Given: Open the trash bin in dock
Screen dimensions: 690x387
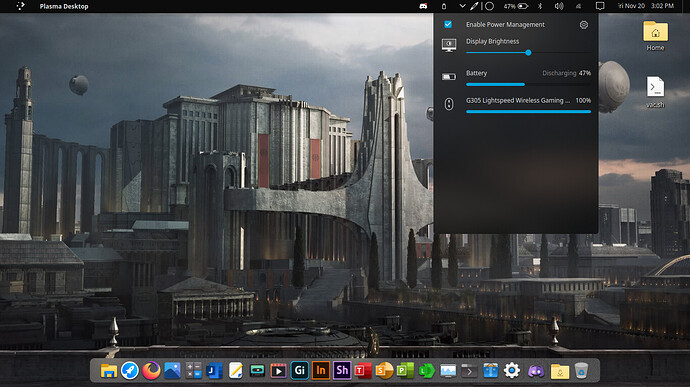Looking at the screenshot, I should pos(581,371).
